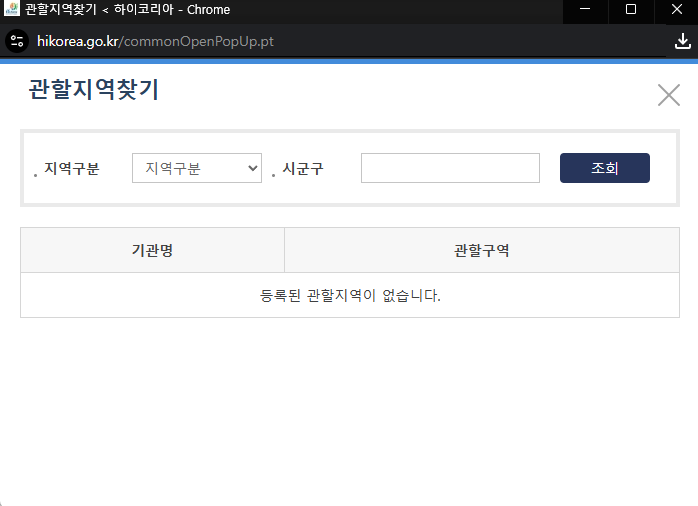
Task: Click the 조회 search button
Action: point(605,168)
